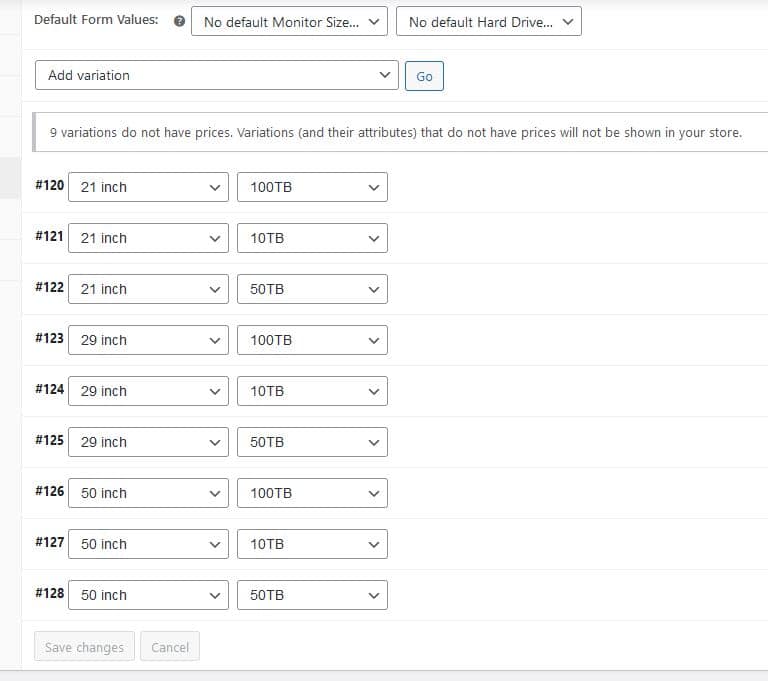The width and height of the screenshot is (768, 681).
Task: Open monitor size dropdown for variation #123
Action: pyautogui.click(x=148, y=340)
